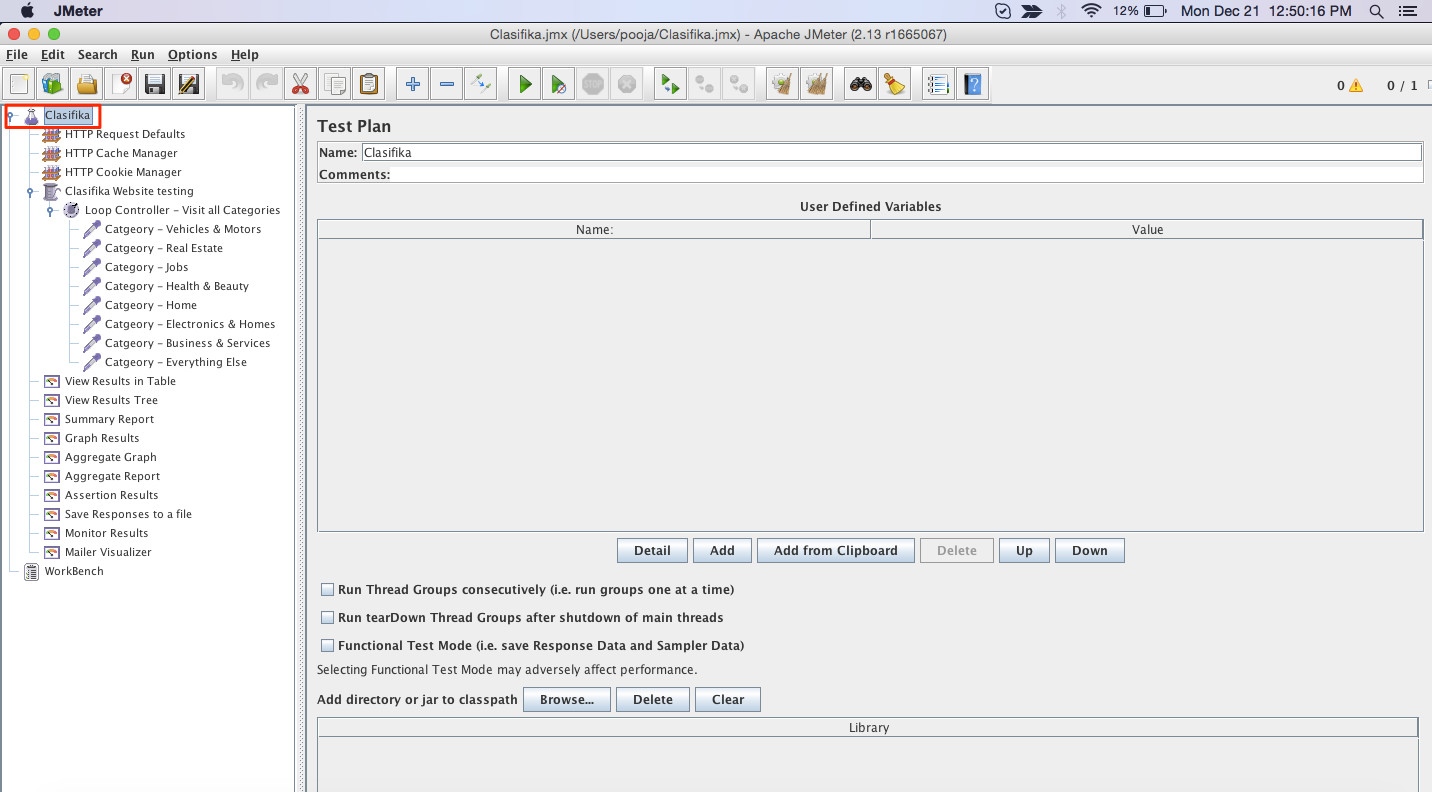
Task: Enable Run tearDown Thread Groups checkbox
Action: (327, 618)
